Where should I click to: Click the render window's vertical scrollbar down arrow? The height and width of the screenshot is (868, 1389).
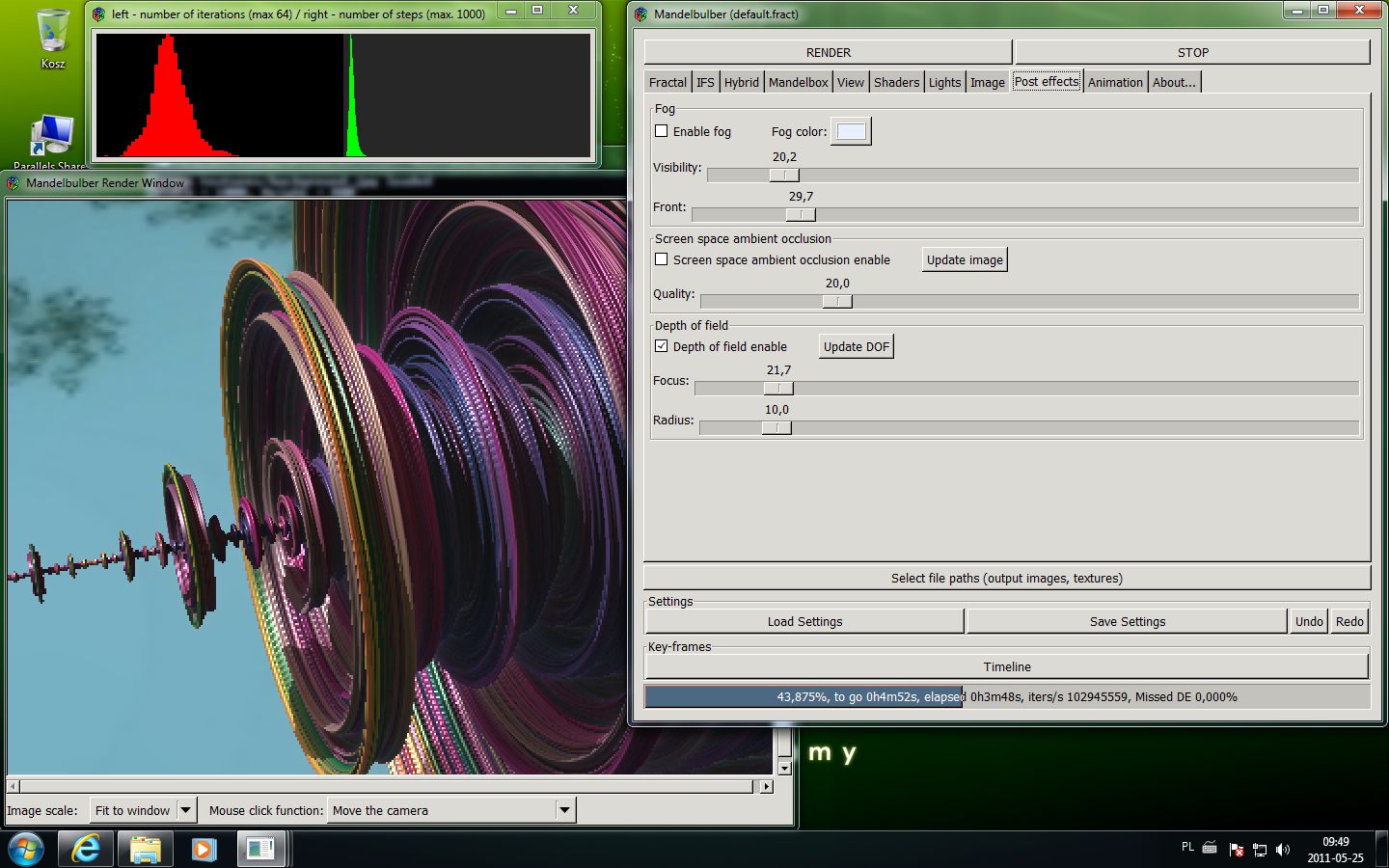(x=784, y=768)
